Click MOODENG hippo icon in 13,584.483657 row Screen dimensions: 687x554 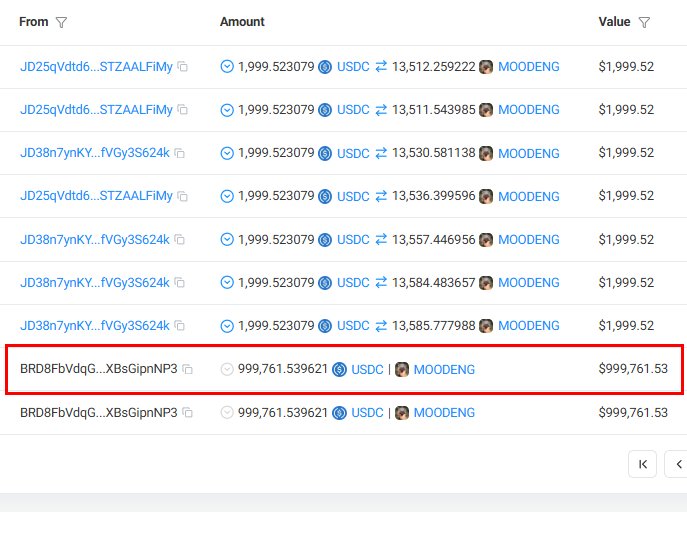click(486, 282)
